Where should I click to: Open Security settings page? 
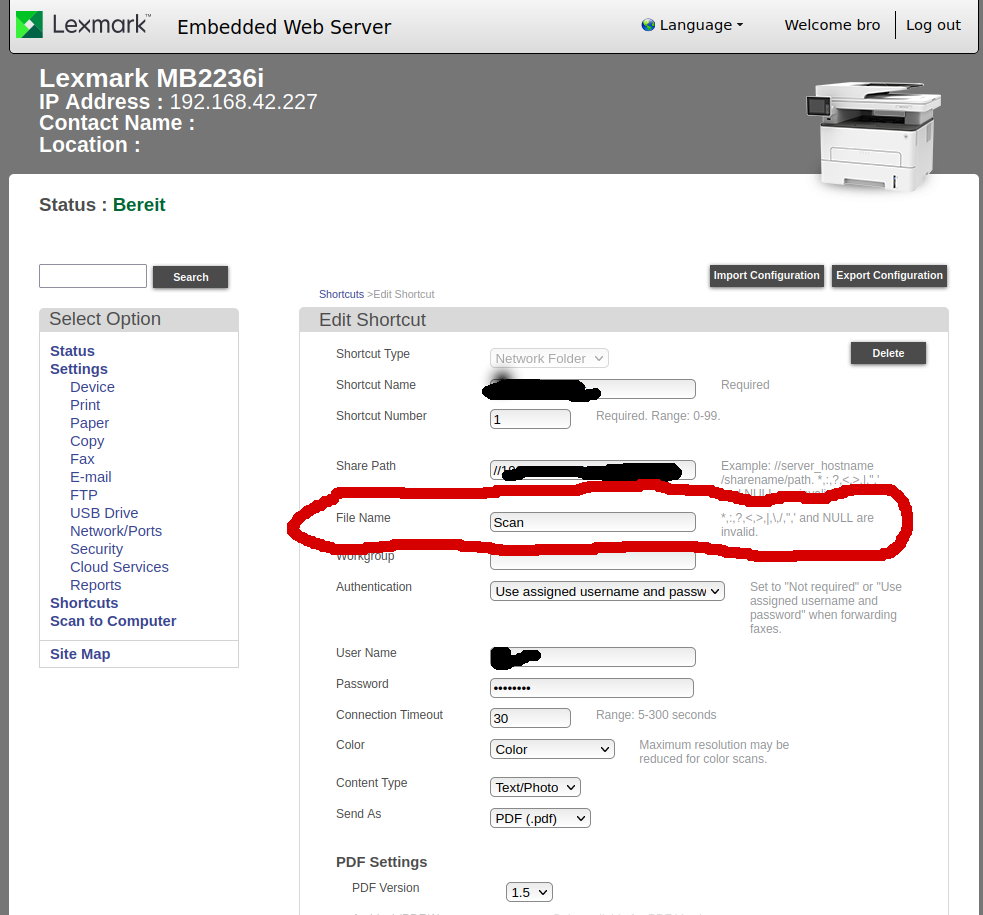97,549
